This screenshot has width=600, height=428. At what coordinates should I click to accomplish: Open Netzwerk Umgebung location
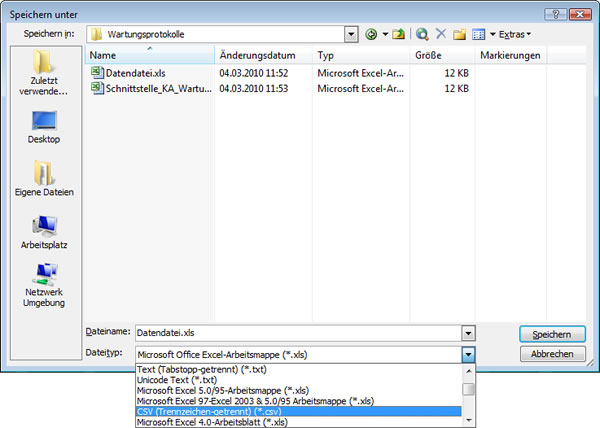[x=44, y=284]
